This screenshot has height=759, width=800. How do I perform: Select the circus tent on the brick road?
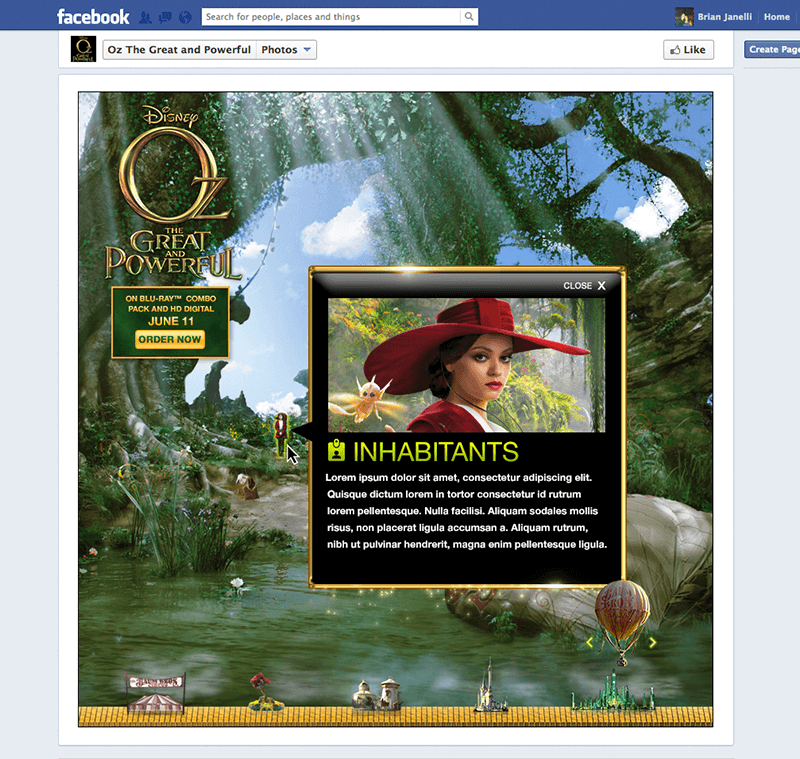(156, 692)
